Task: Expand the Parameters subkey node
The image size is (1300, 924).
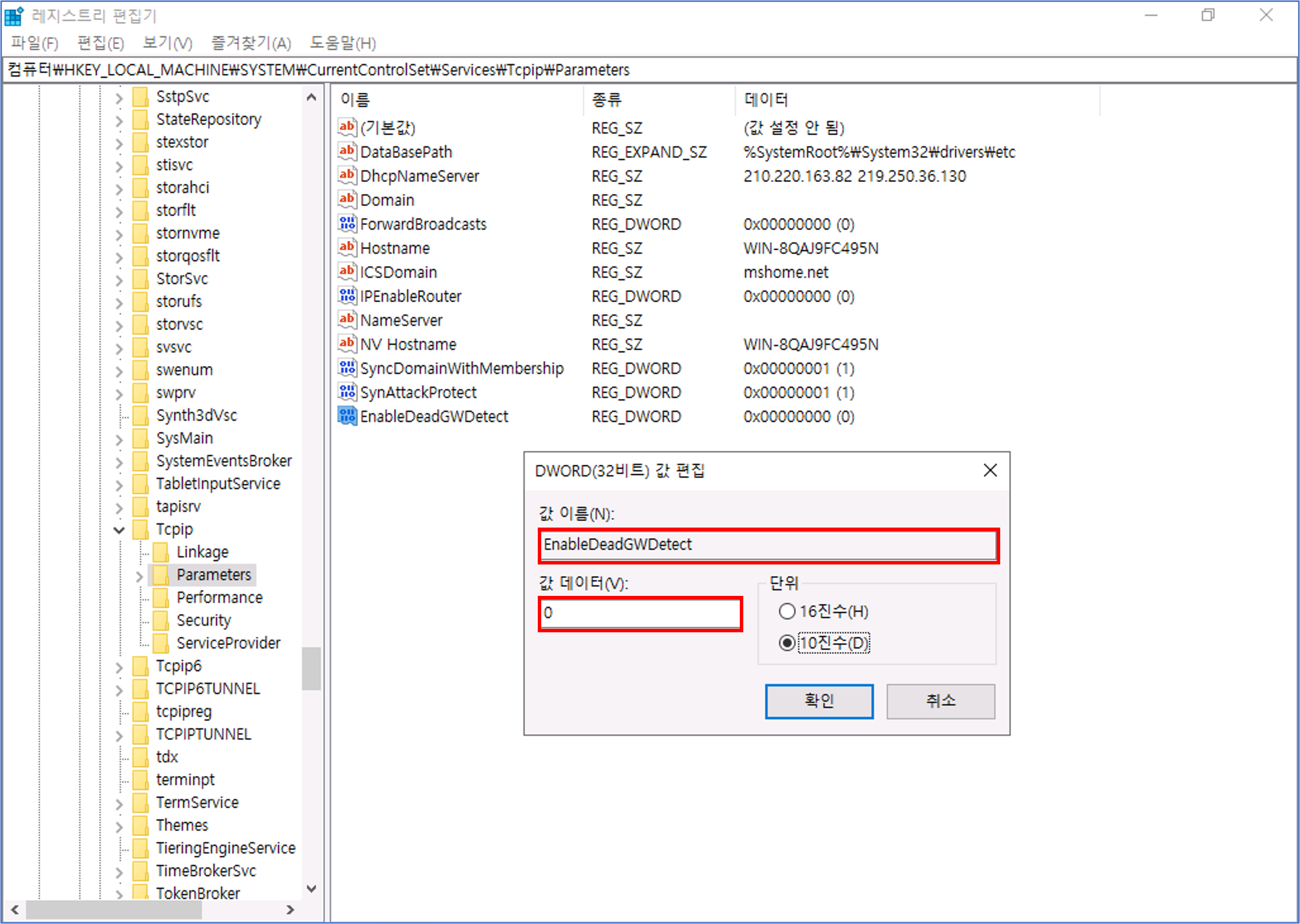Action: pyautogui.click(x=140, y=576)
